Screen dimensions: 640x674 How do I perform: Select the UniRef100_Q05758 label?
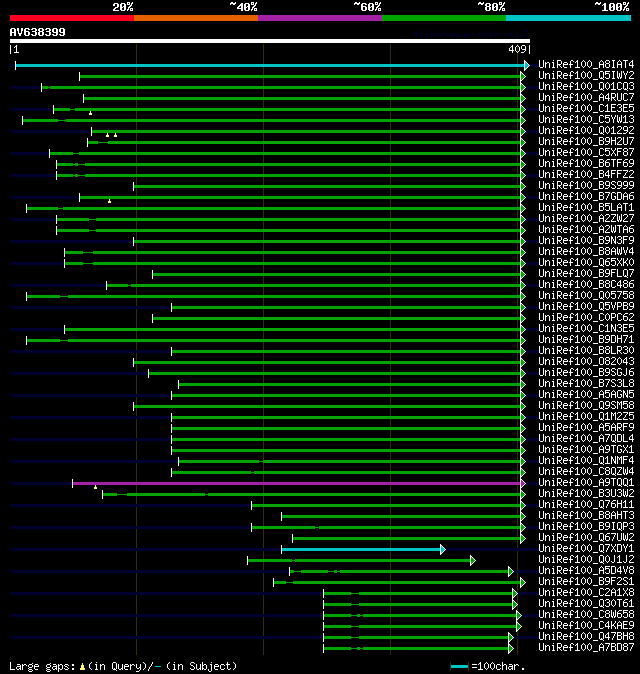coord(586,295)
